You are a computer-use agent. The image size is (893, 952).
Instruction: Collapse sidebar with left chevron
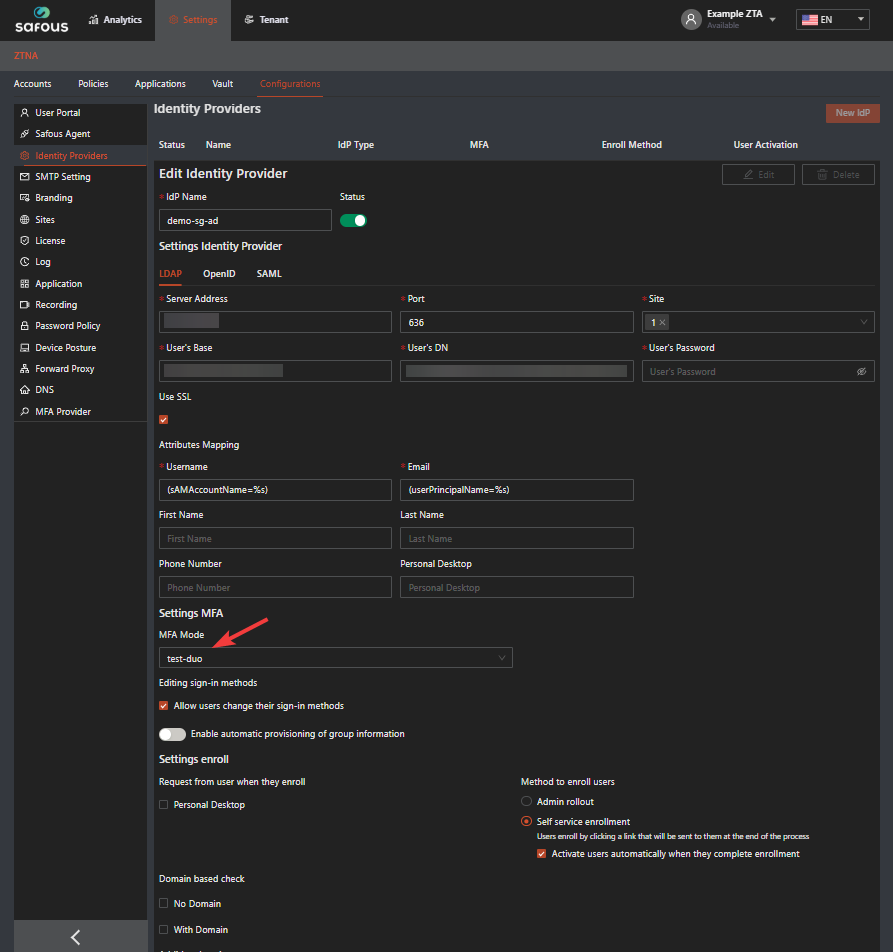75,937
